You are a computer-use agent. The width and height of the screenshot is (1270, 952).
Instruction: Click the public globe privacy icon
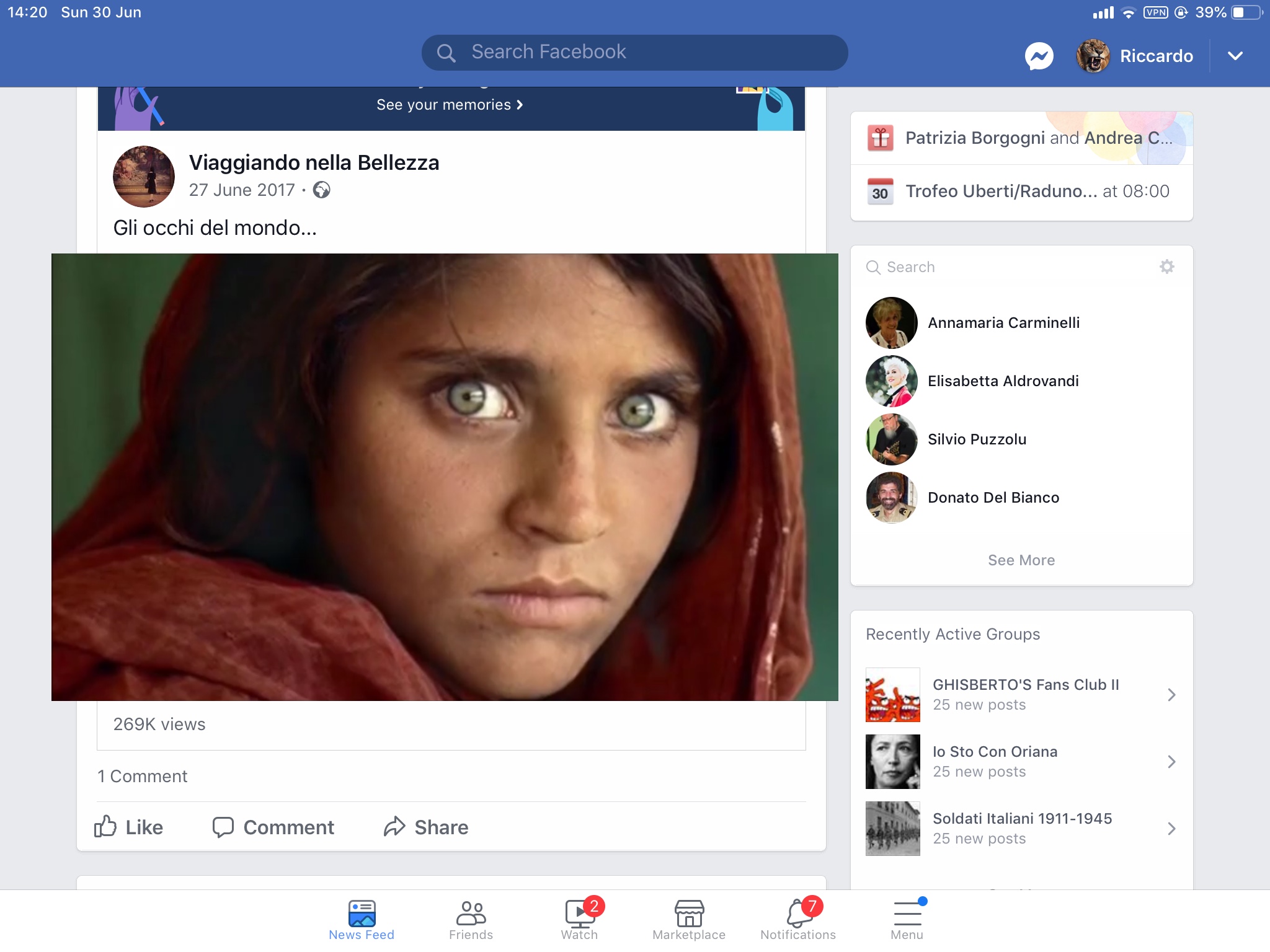click(321, 190)
